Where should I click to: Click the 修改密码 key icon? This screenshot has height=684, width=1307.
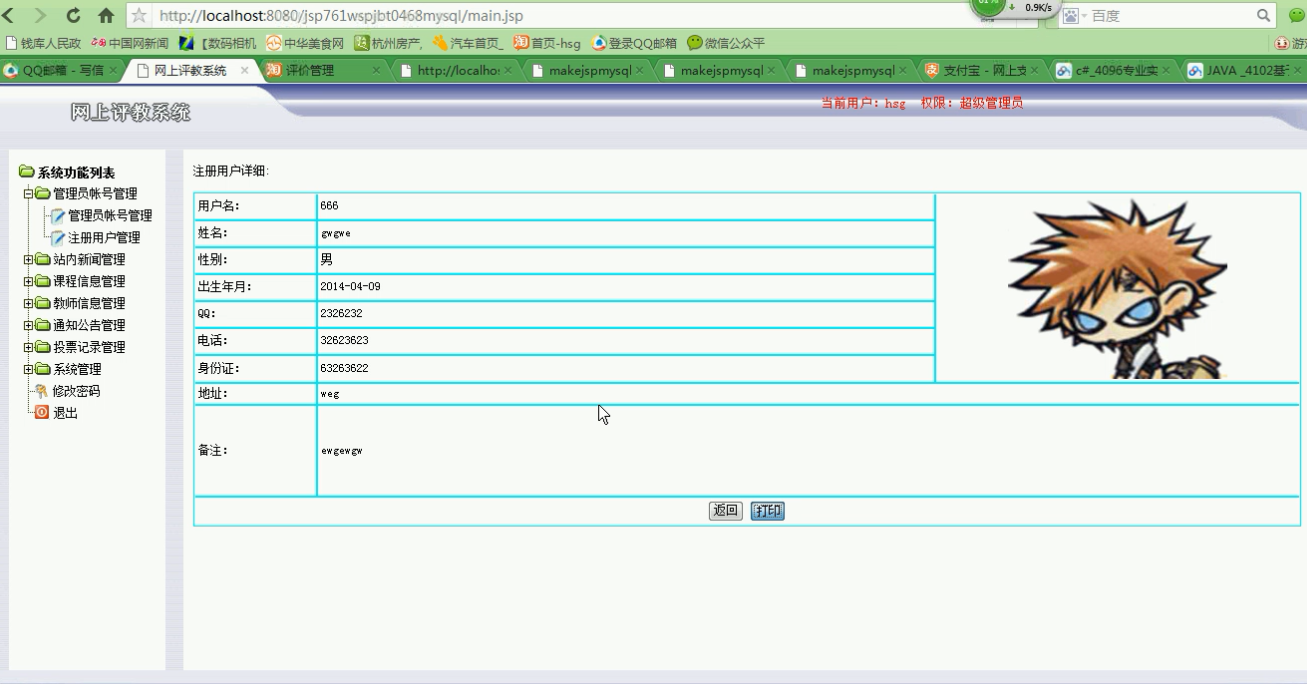tap(42, 391)
